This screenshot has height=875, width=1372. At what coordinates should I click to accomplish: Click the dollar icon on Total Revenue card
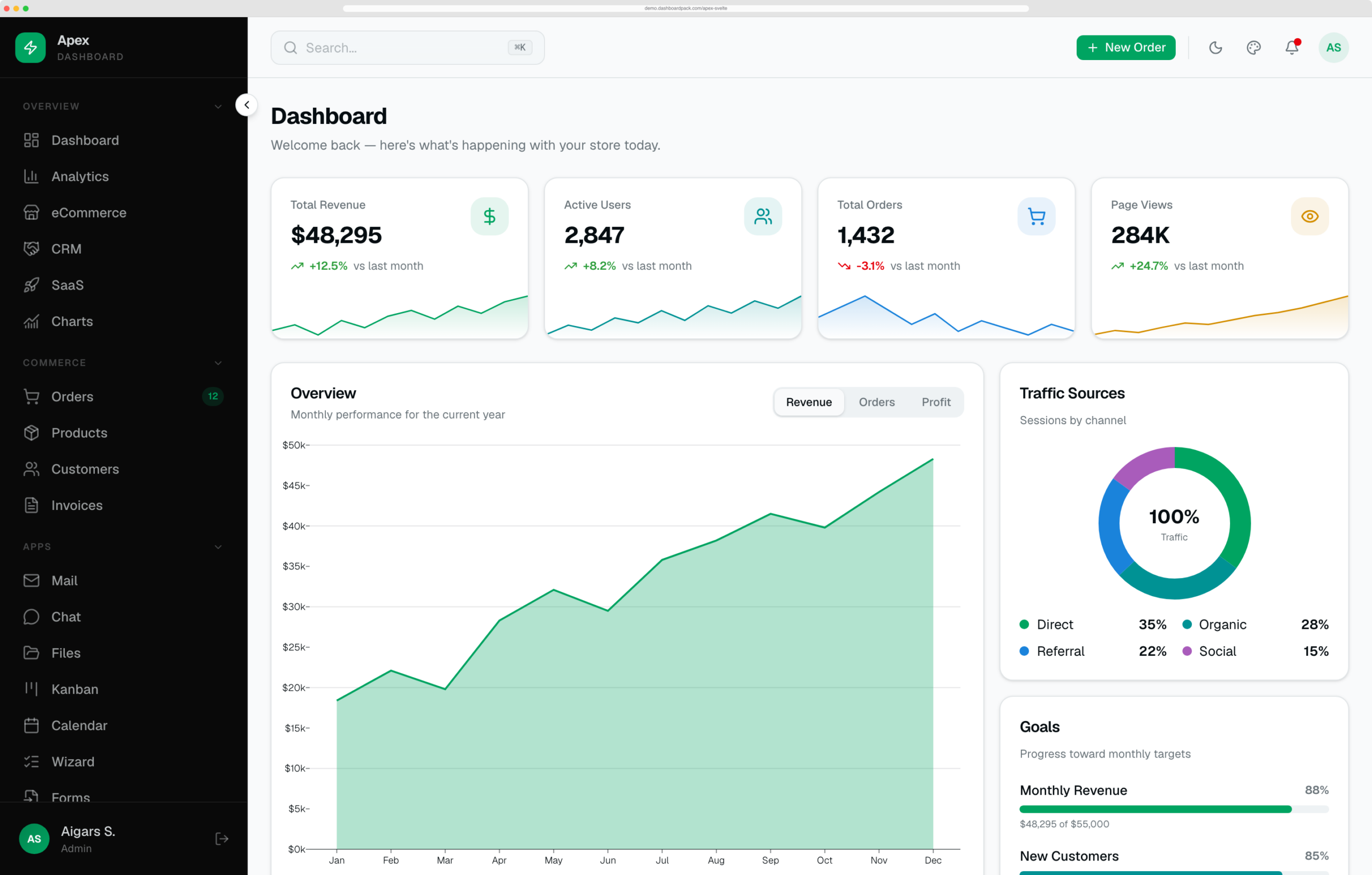tap(489, 216)
